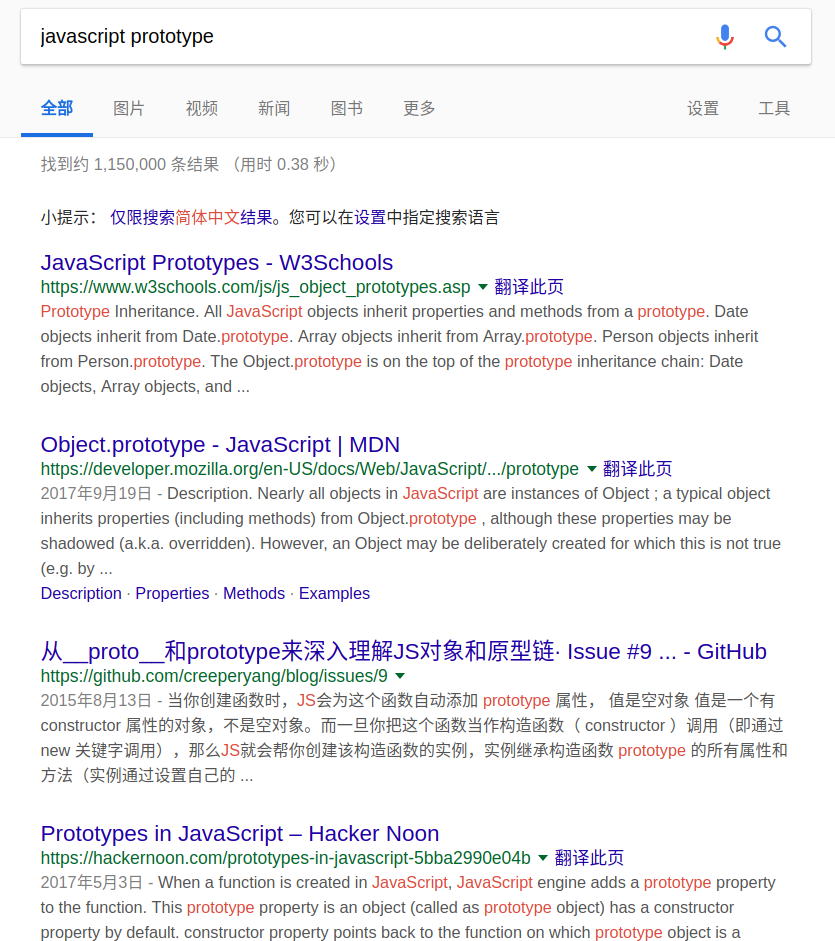This screenshot has height=941, width=835.
Task: Click the developer.mozilla.org green URL text
Action: click(310, 469)
